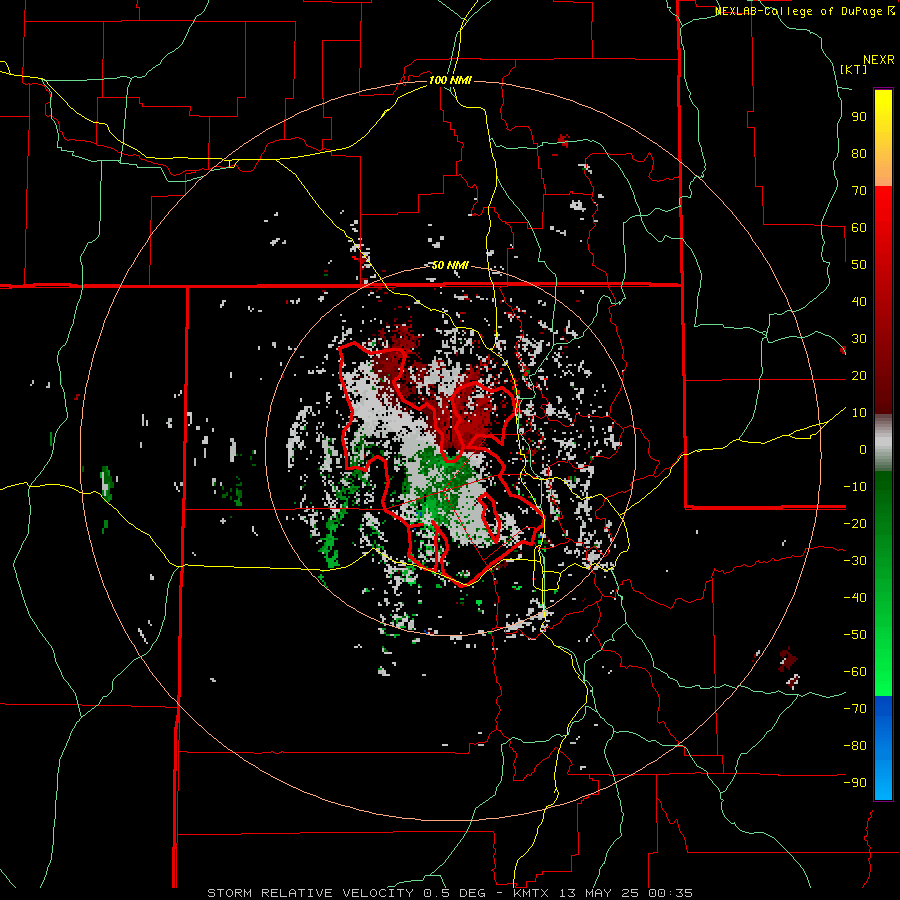Click the "-70" value on velocity scale
Viewport: 900px width, 900px height.
click(x=855, y=709)
